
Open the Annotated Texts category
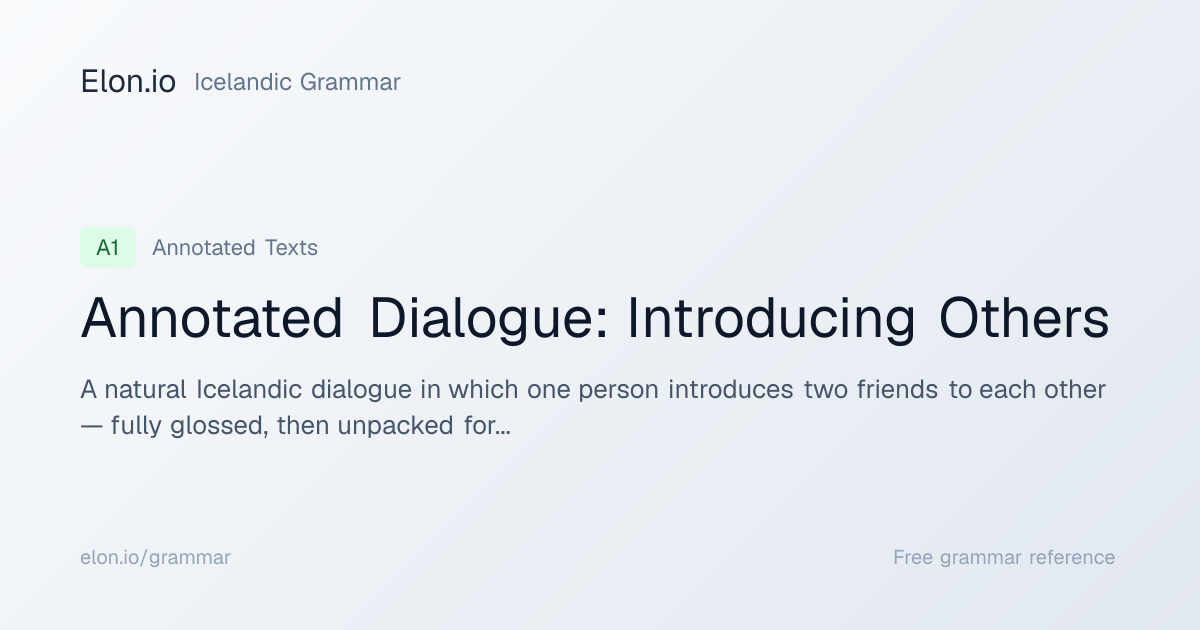(x=235, y=248)
